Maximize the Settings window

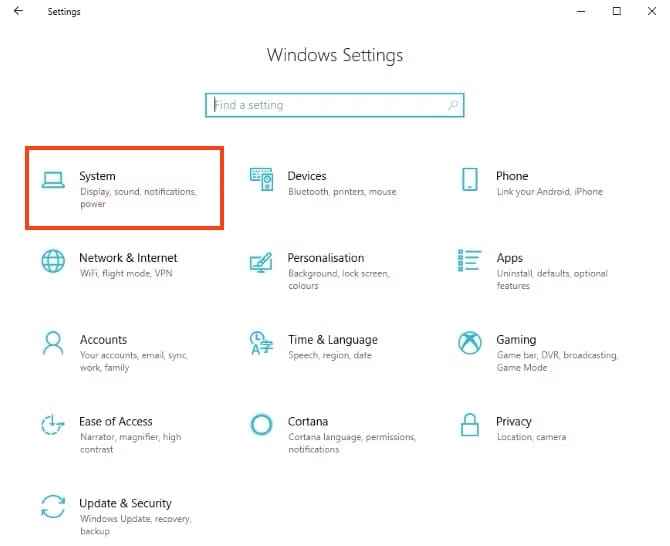point(617,12)
